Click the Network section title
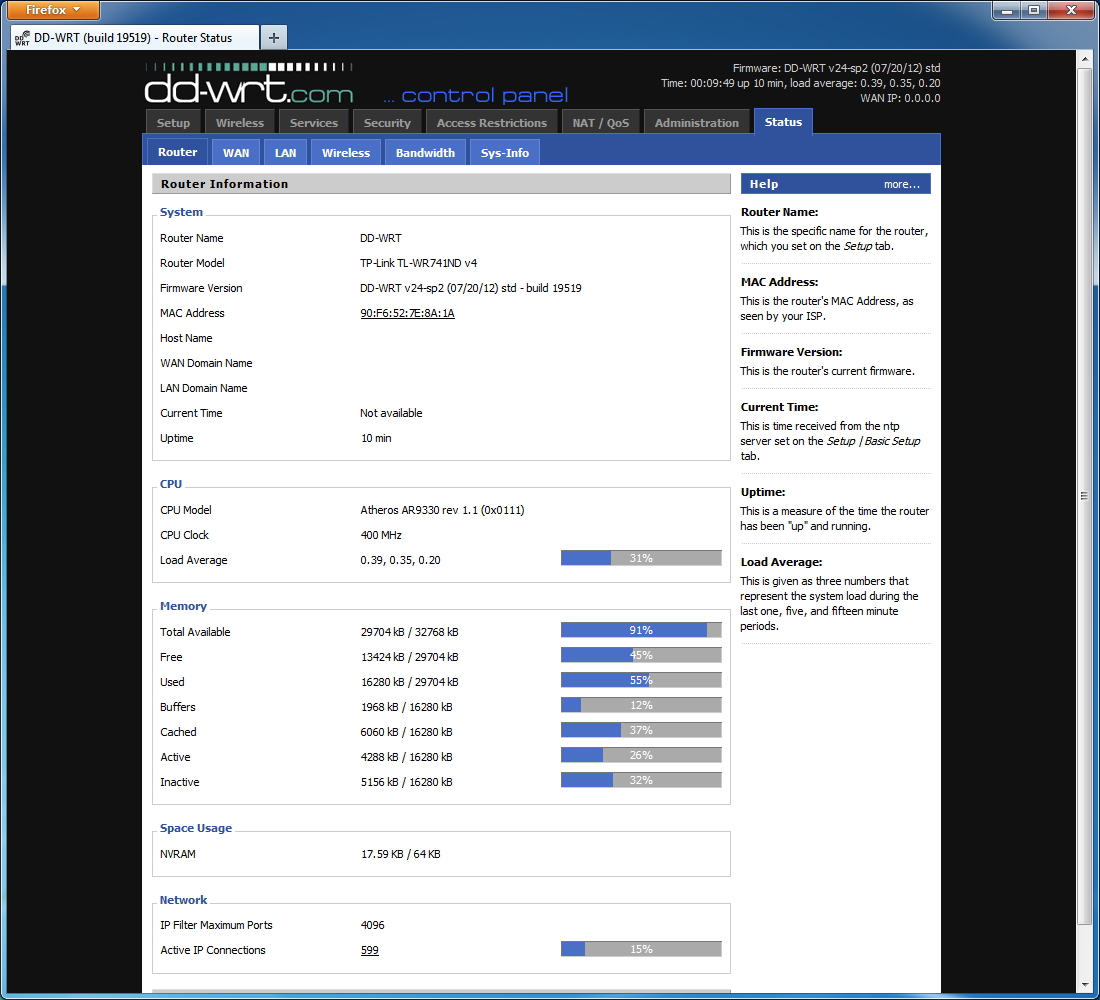 pos(183,900)
